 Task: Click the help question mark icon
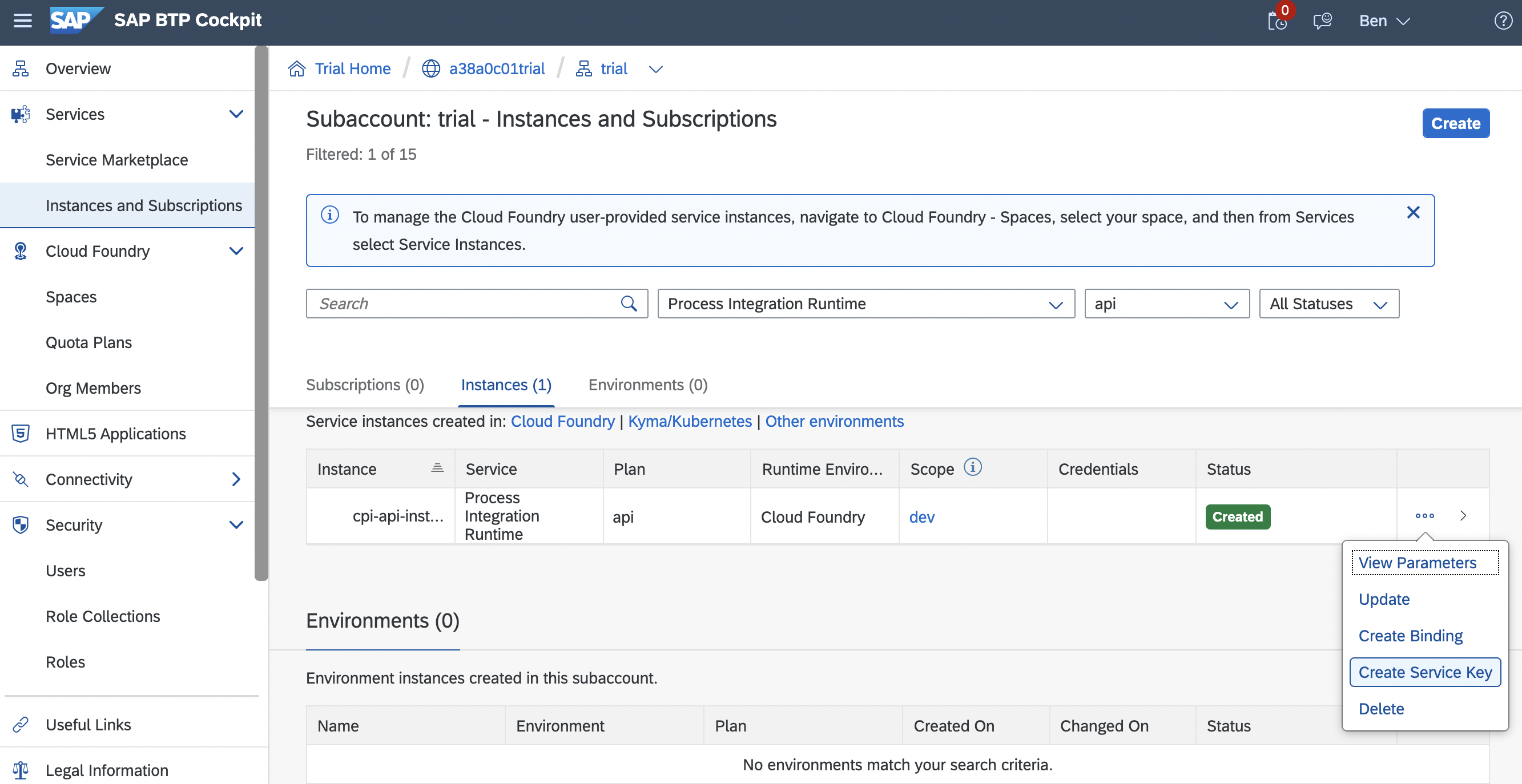coord(1503,21)
